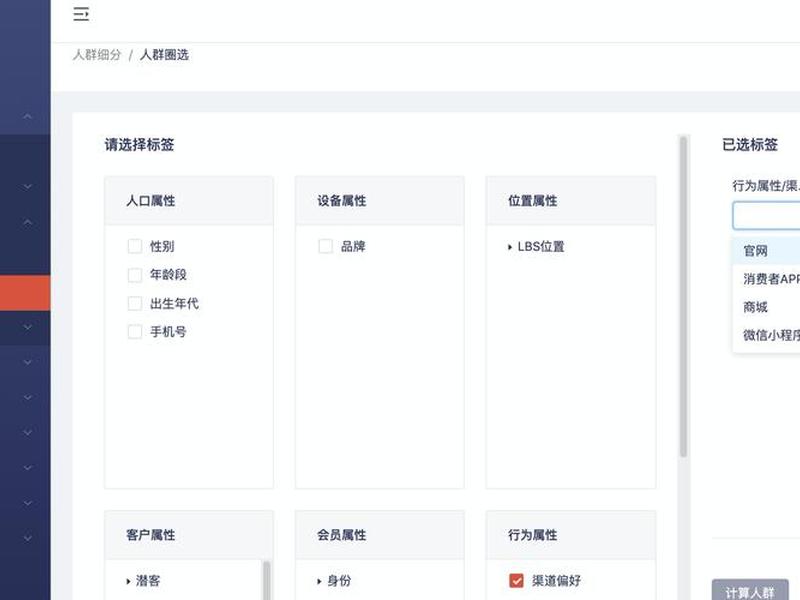Tick the 手机号 checkbox

(135, 332)
